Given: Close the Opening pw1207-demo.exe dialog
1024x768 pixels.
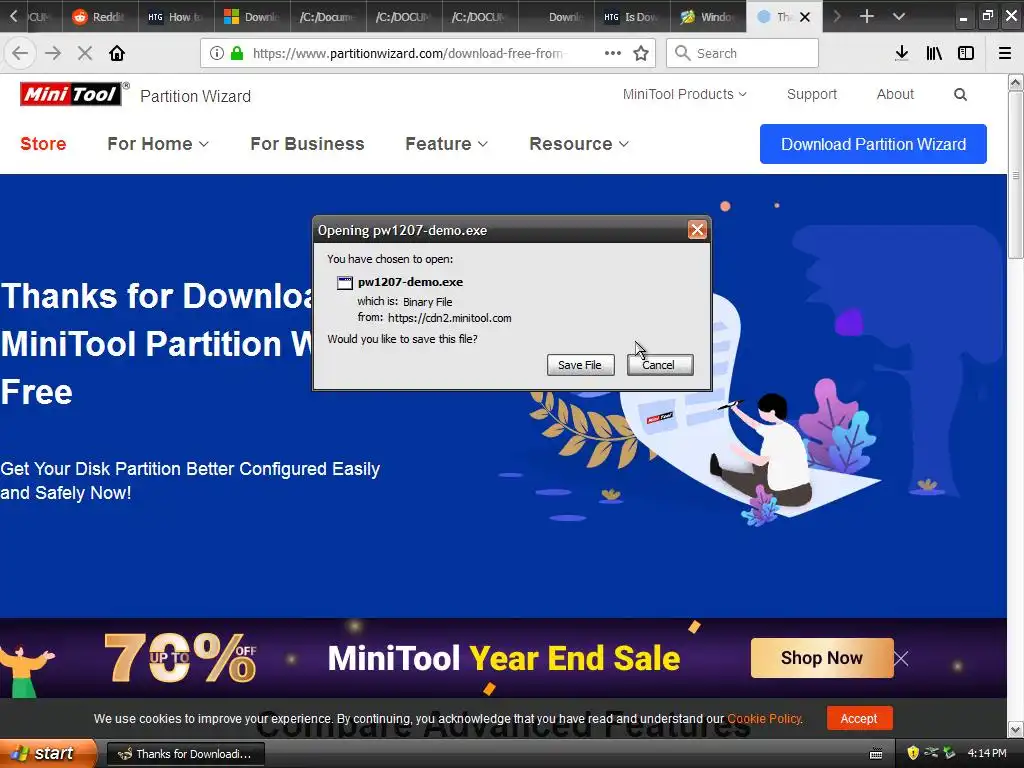Looking at the screenshot, I should click(697, 230).
